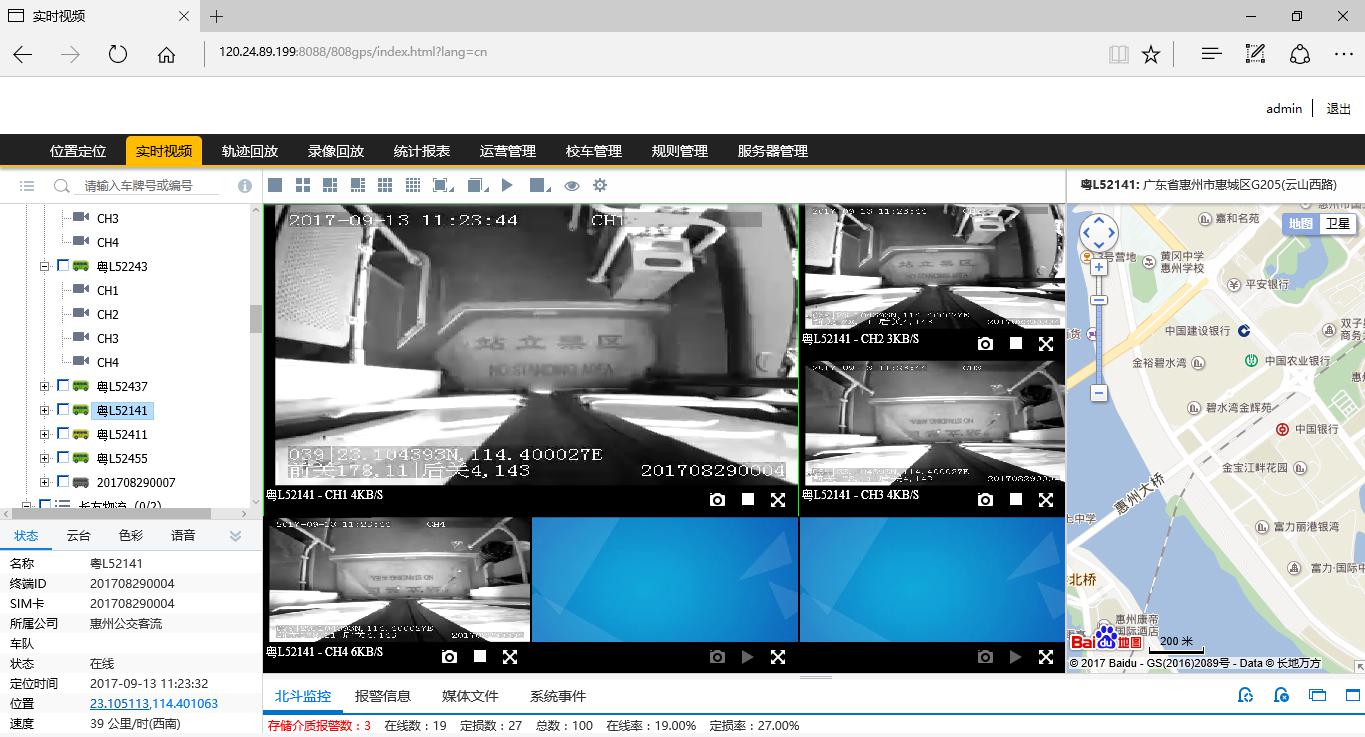Toggle the vehicle list view icon
Image resolution: width=1365 pixels, height=737 pixels.
(27, 186)
